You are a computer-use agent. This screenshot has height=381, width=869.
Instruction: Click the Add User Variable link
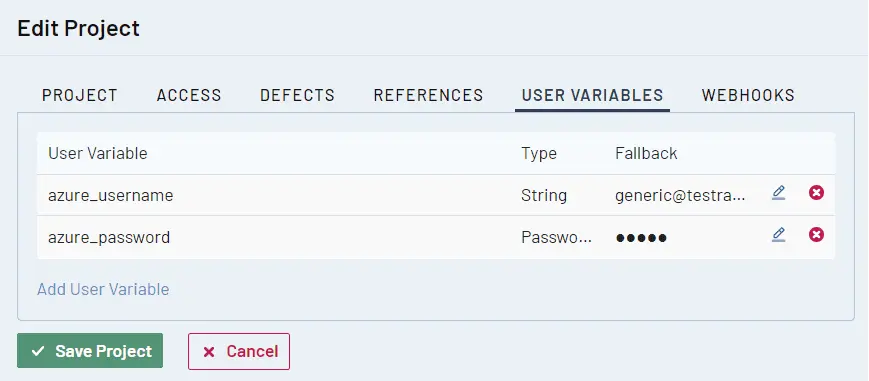tap(103, 289)
